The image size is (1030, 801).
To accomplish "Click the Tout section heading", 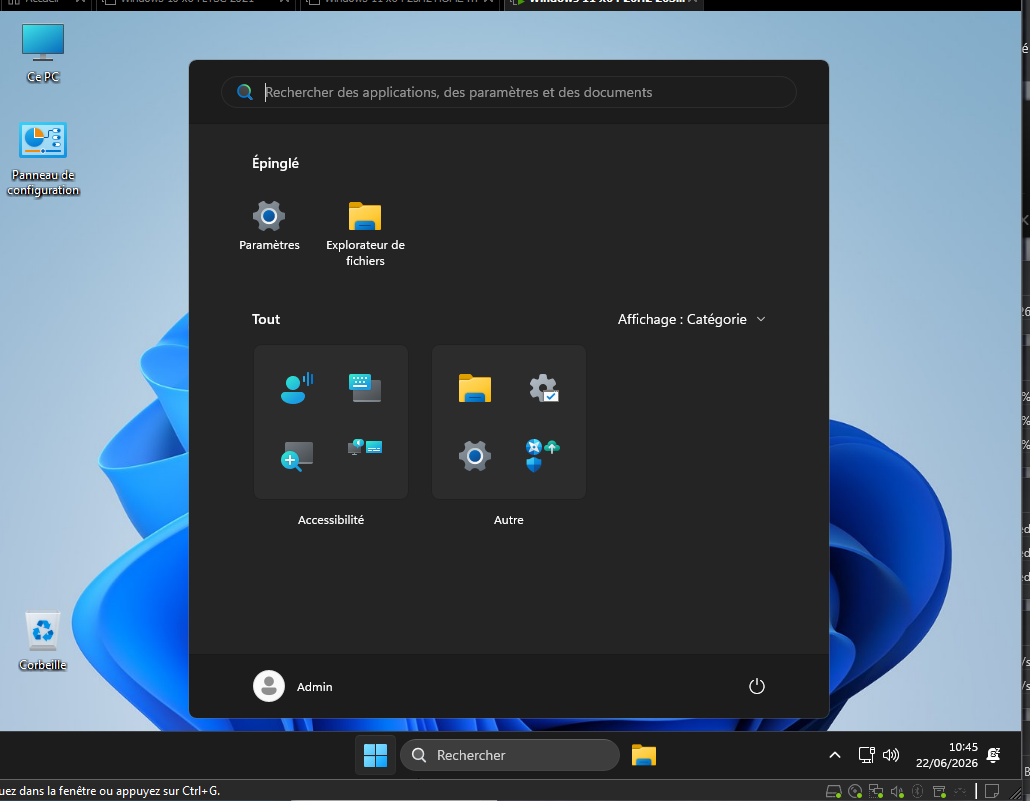I will [266, 319].
